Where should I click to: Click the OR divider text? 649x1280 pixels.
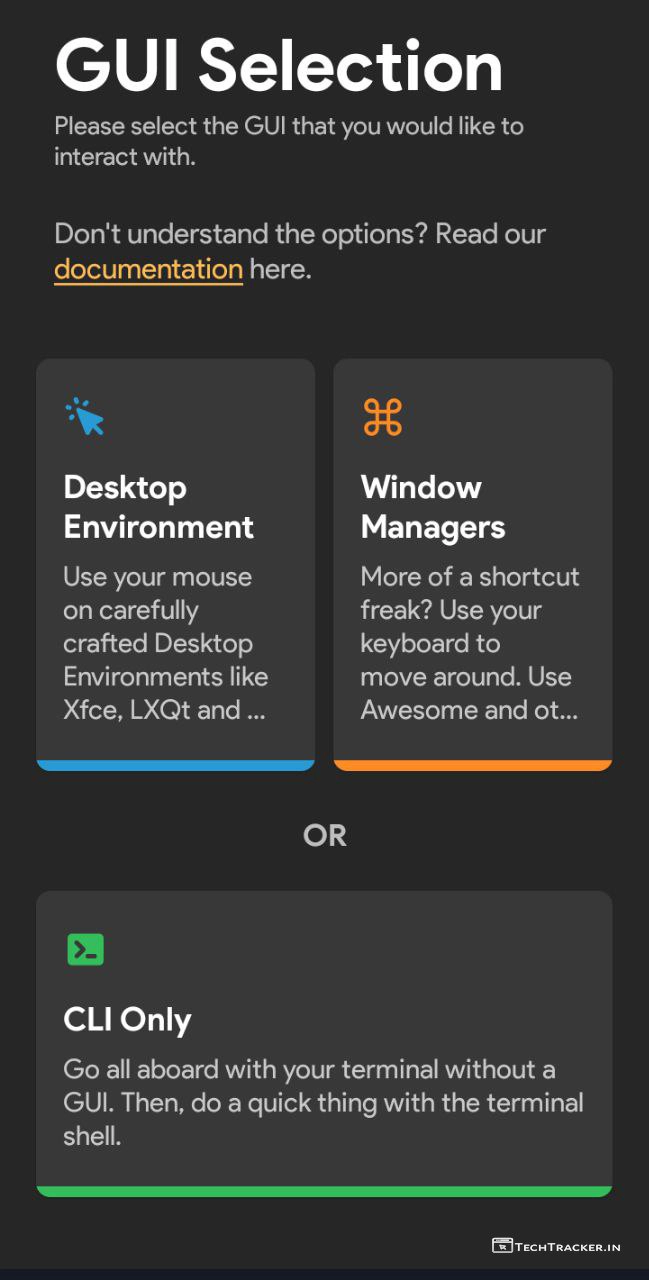pos(324,836)
